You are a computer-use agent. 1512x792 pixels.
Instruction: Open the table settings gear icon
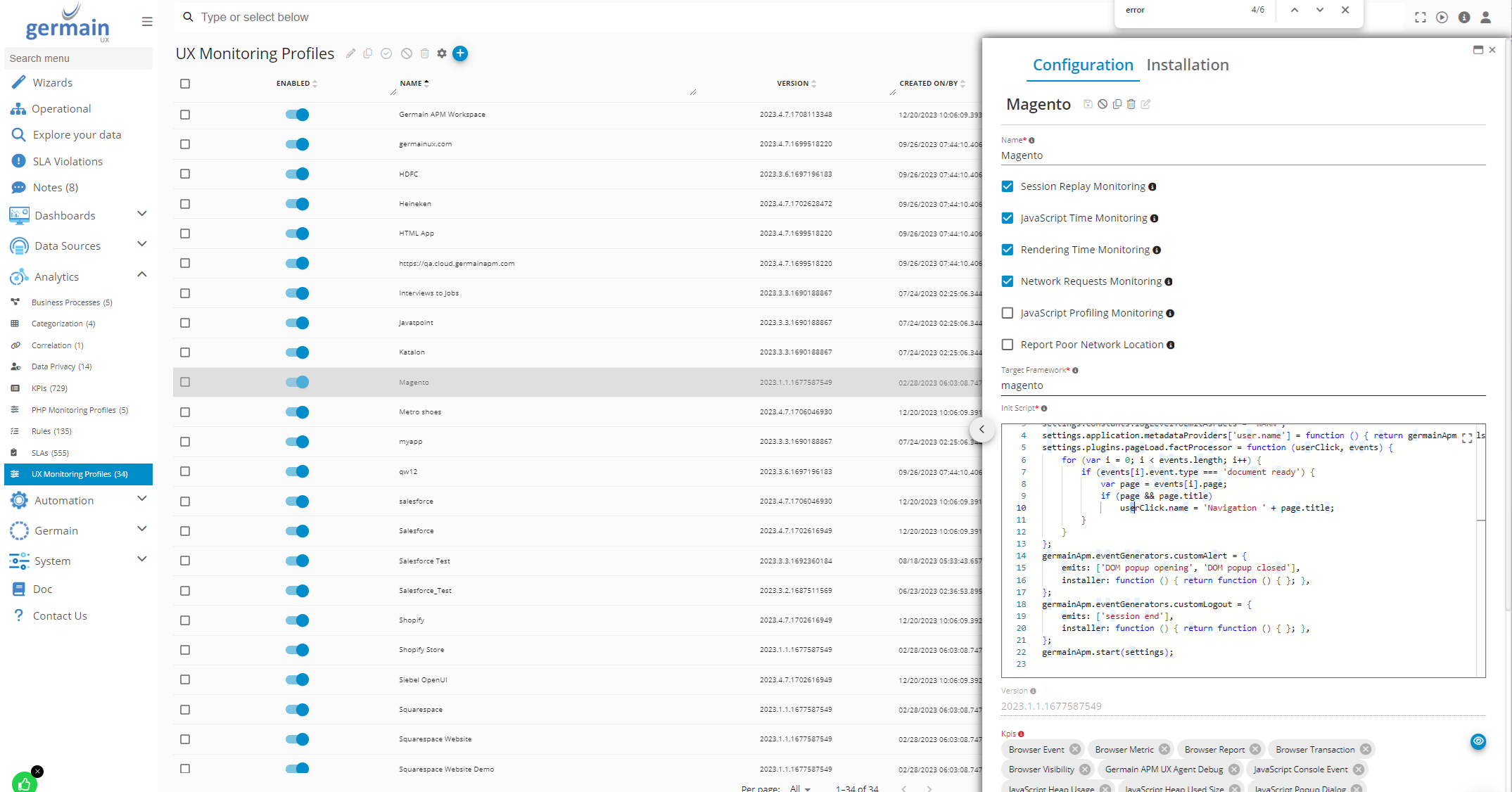(442, 53)
